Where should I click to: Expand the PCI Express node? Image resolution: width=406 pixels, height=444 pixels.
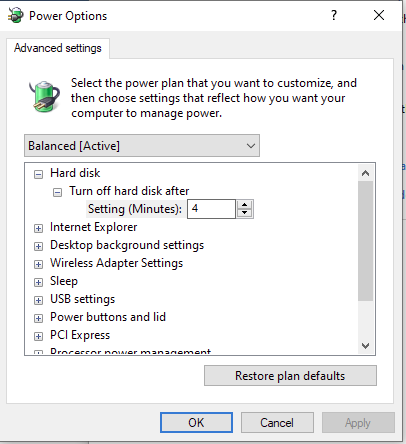point(38,336)
